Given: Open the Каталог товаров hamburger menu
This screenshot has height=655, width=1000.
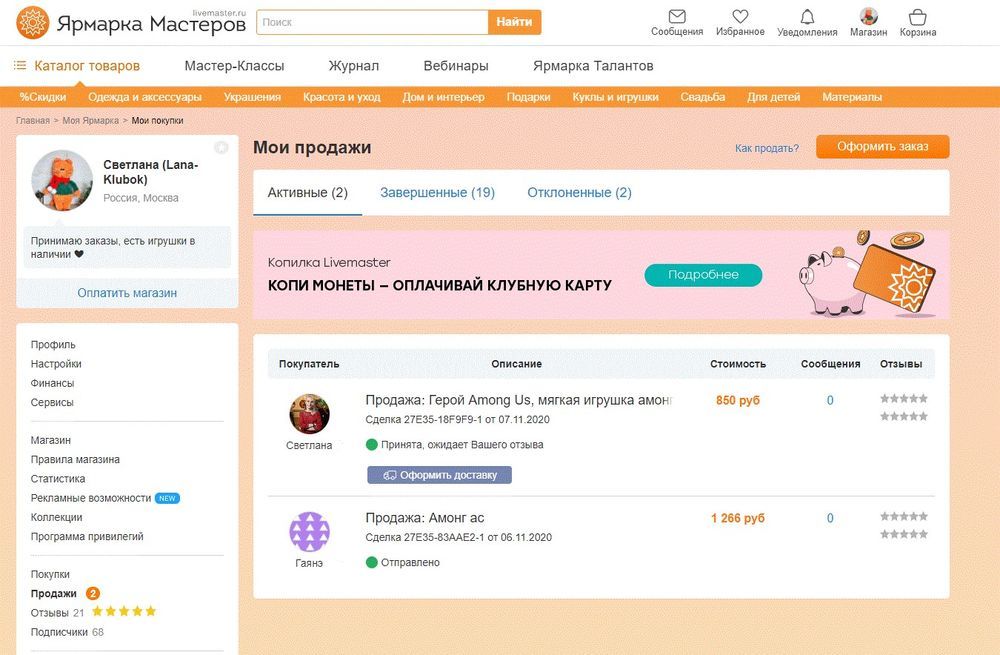Looking at the screenshot, I should tap(20, 66).
